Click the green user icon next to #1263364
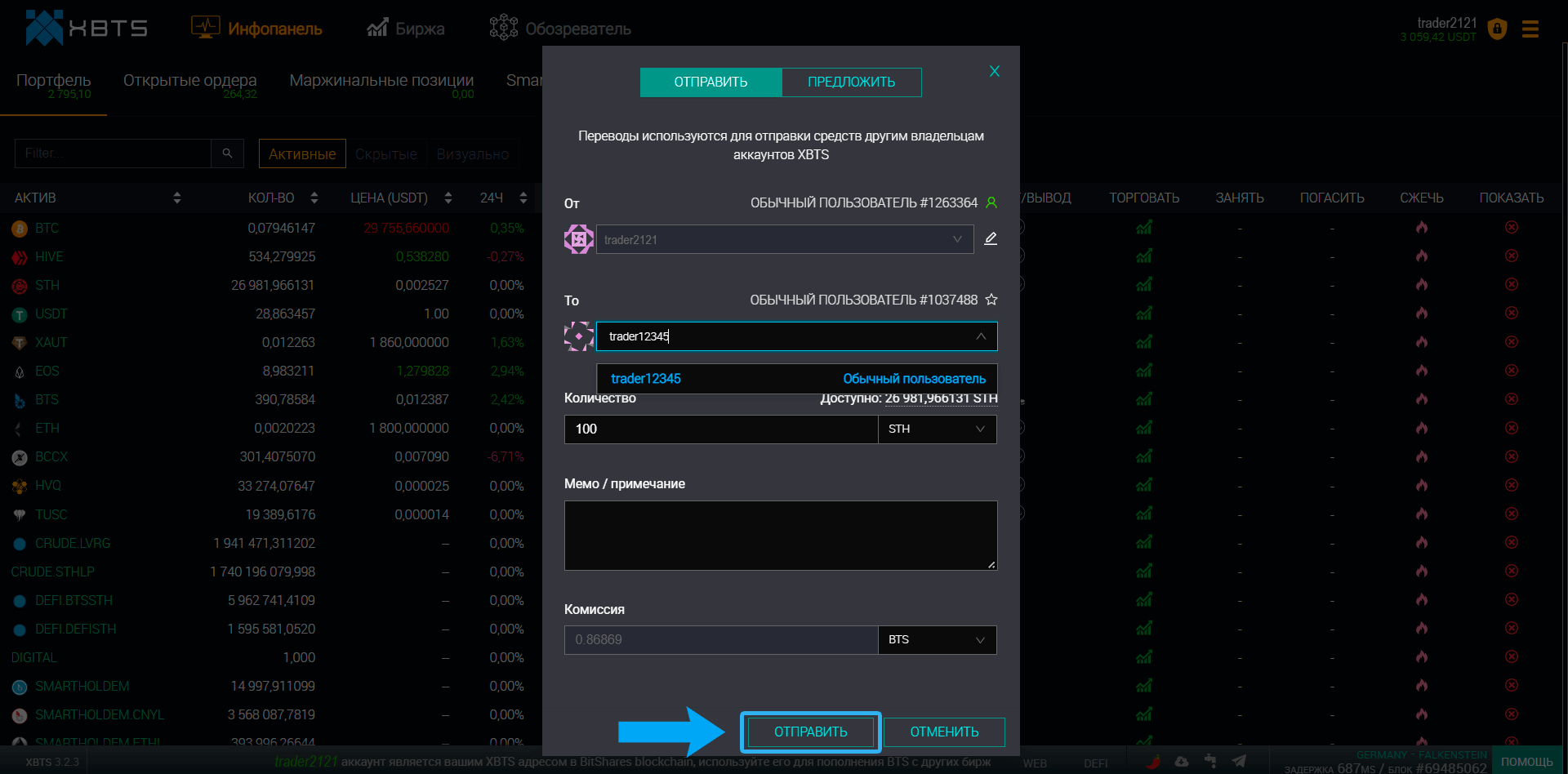The width and height of the screenshot is (1568, 774). (x=991, y=202)
